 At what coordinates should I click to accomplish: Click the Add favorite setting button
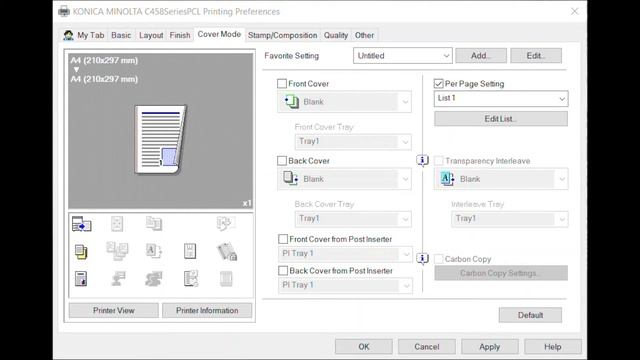[481, 56]
